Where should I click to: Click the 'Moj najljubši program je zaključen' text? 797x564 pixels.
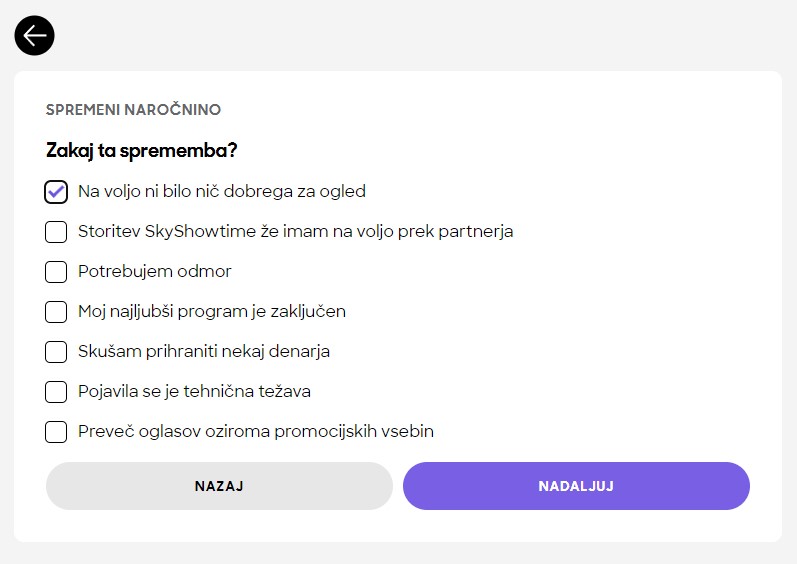212,311
